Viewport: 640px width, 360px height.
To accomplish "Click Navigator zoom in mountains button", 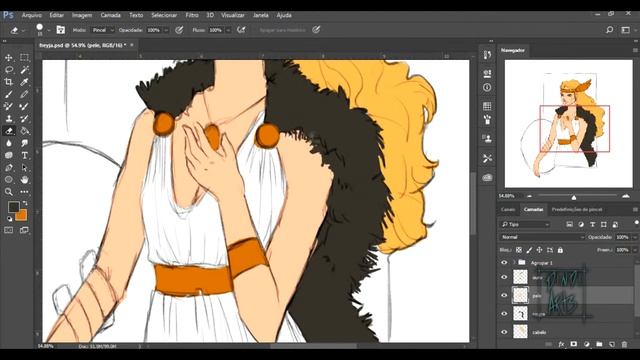I will click(626, 196).
